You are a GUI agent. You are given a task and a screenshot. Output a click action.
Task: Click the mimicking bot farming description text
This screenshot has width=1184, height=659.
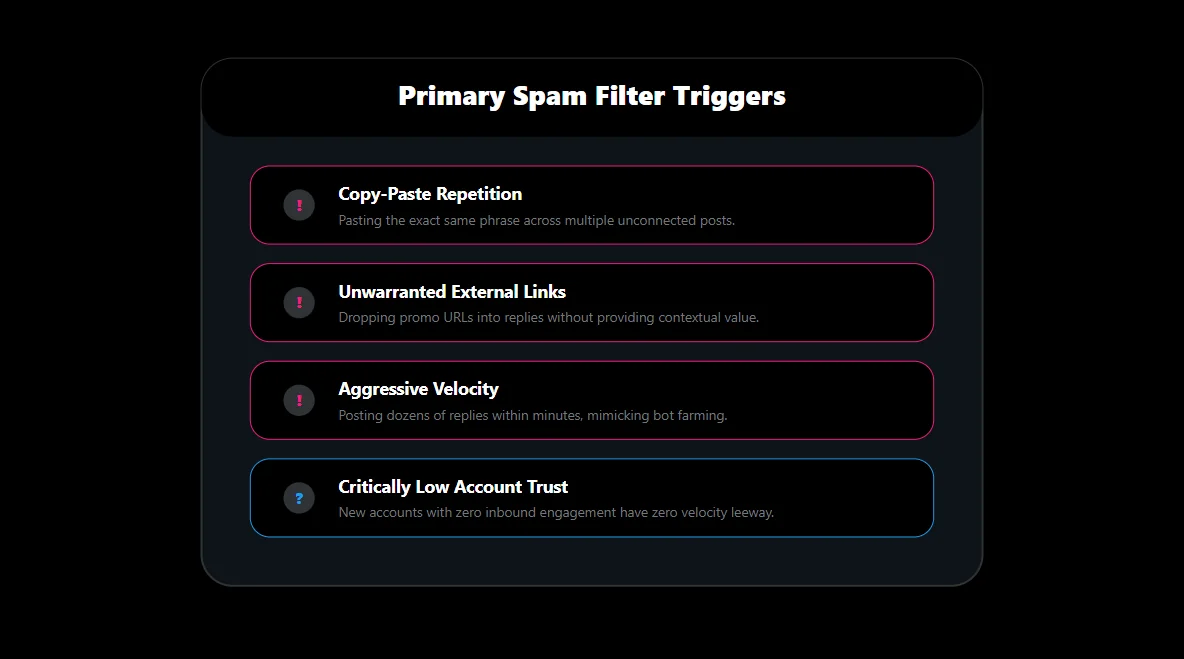tap(532, 415)
